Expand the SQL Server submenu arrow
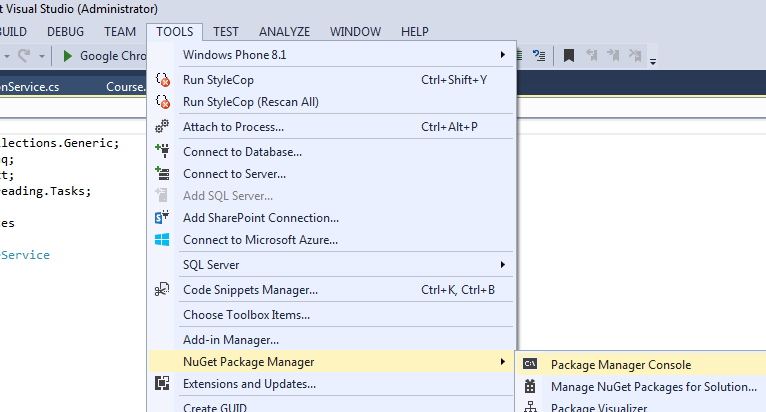 (x=503, y=265)
